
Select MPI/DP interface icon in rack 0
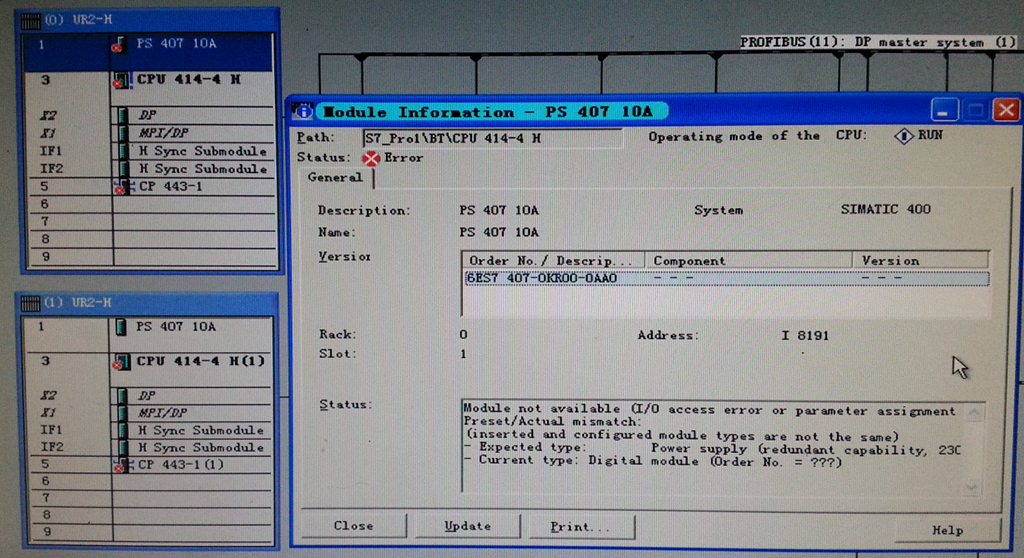(123, 133)
